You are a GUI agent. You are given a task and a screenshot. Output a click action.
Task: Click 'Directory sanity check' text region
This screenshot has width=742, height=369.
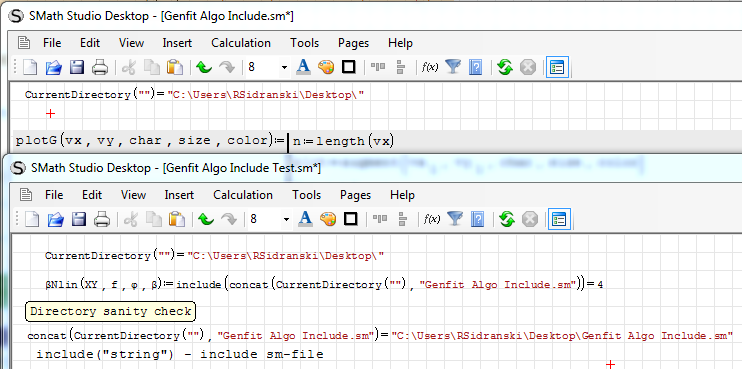click(x=110, y=312)
